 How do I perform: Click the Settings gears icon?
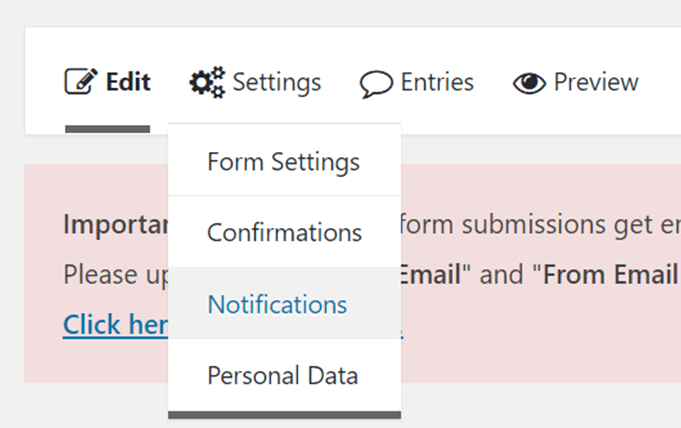pos(207,82)
